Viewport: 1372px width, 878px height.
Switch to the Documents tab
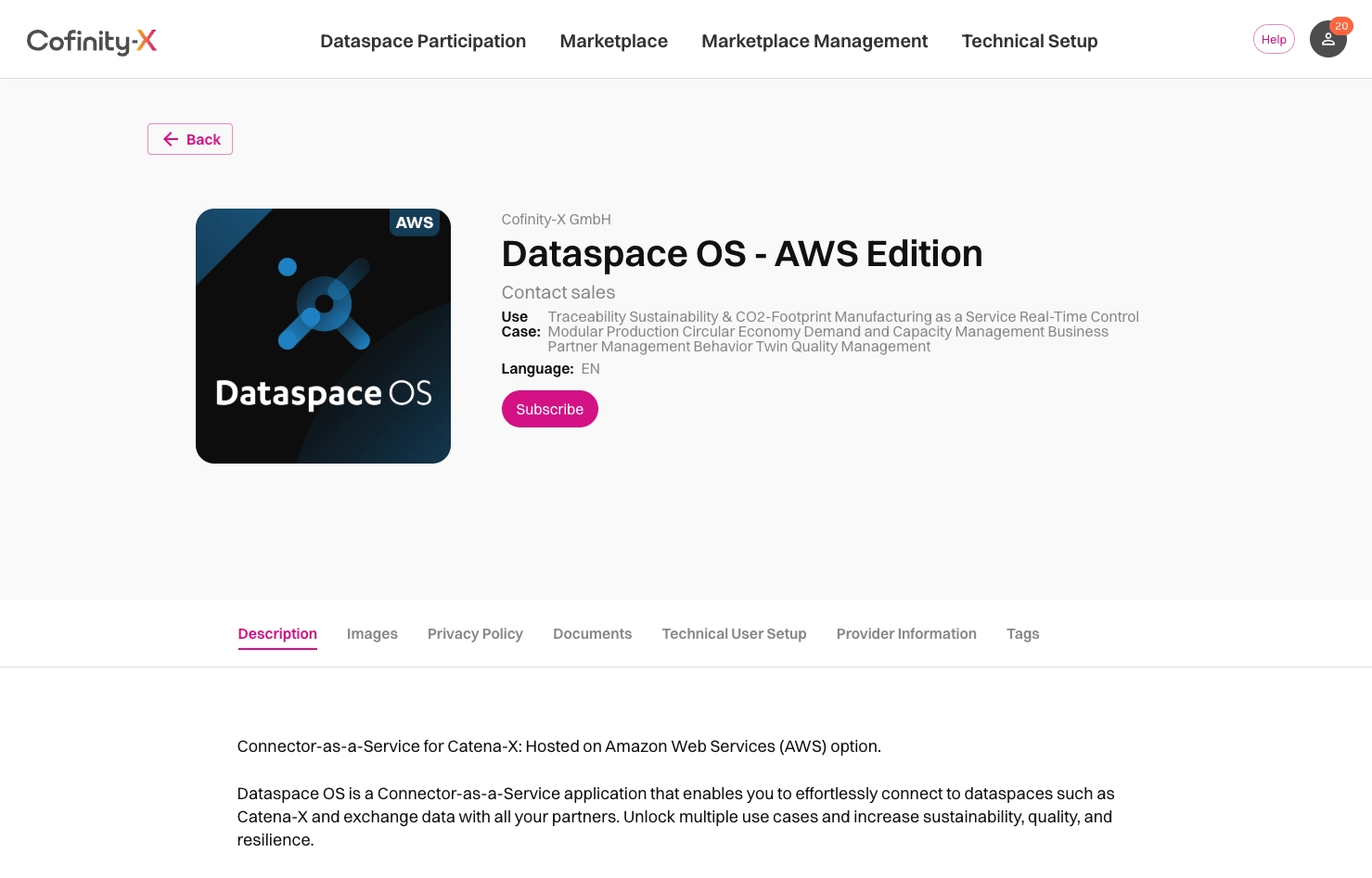pos(593,634)
